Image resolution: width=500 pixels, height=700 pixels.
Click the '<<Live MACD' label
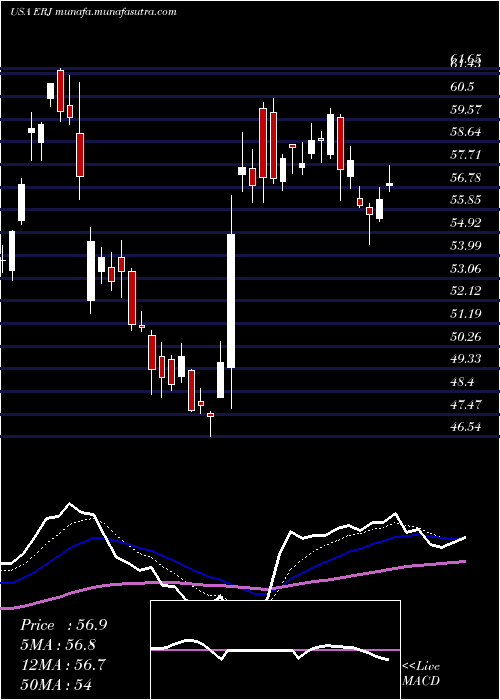coord(421,673)
